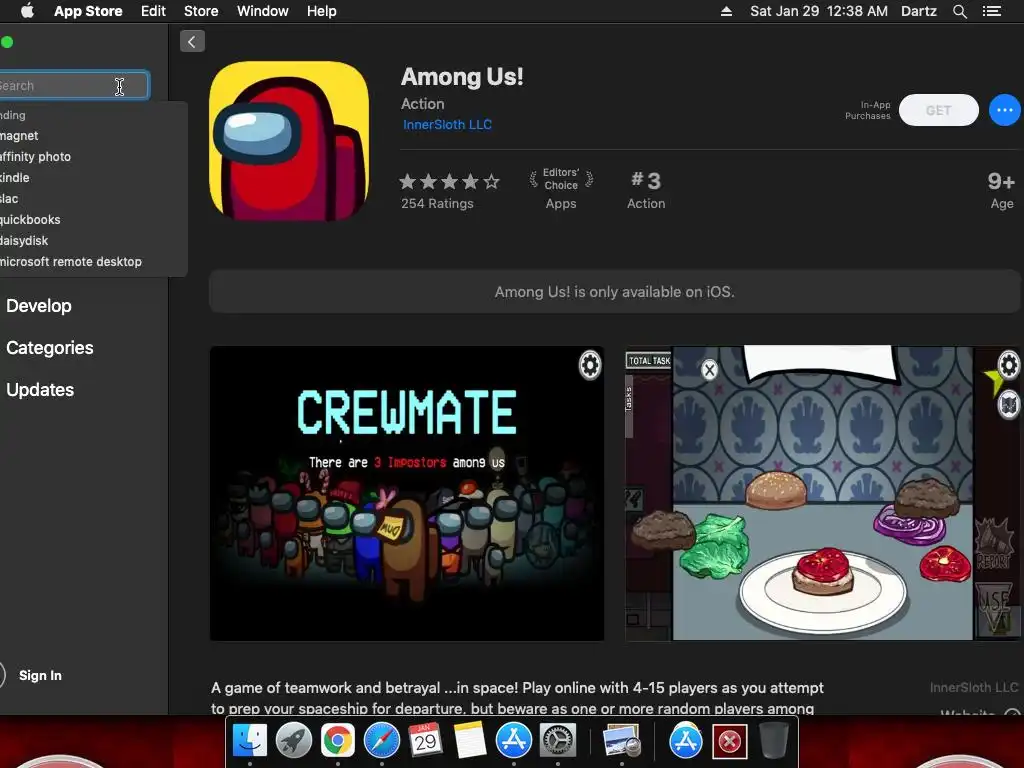This screenshot has height=768, width=1024.
Task: Go back with the chevron button
Action: [x=192, y=42]
